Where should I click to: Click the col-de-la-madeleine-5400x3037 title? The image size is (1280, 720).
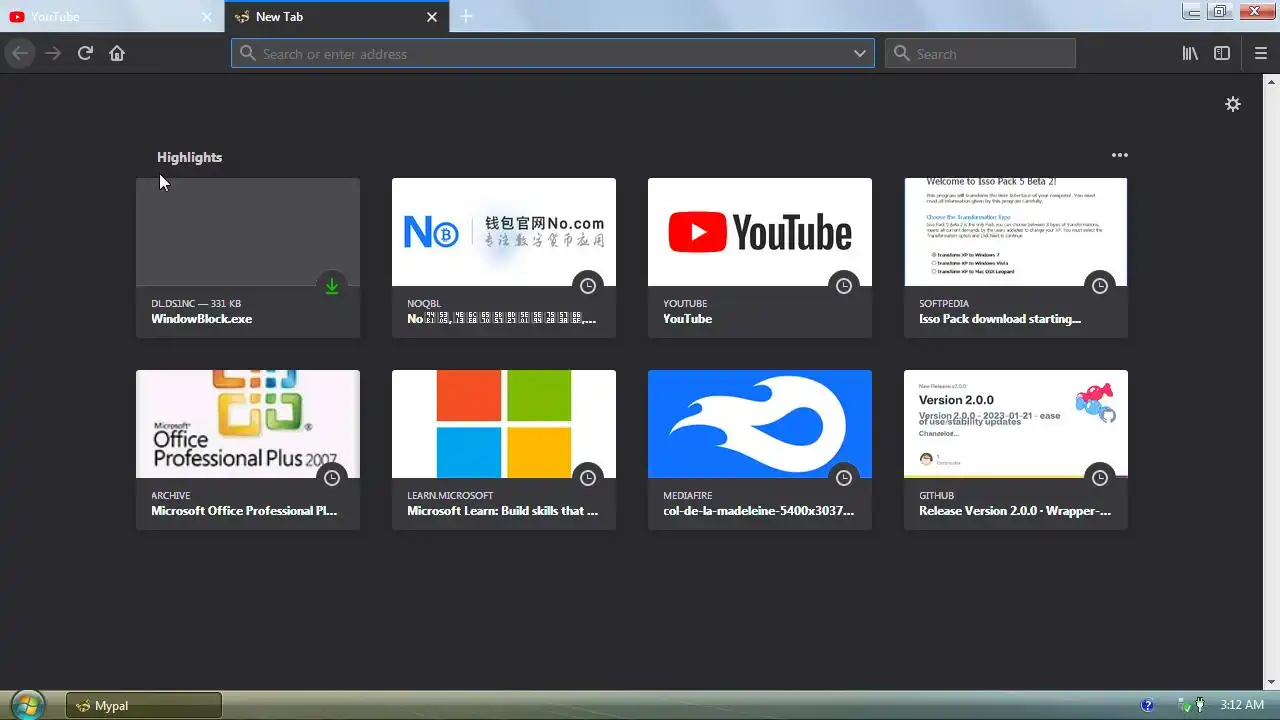pyautogui.click(x=759, y=511)
